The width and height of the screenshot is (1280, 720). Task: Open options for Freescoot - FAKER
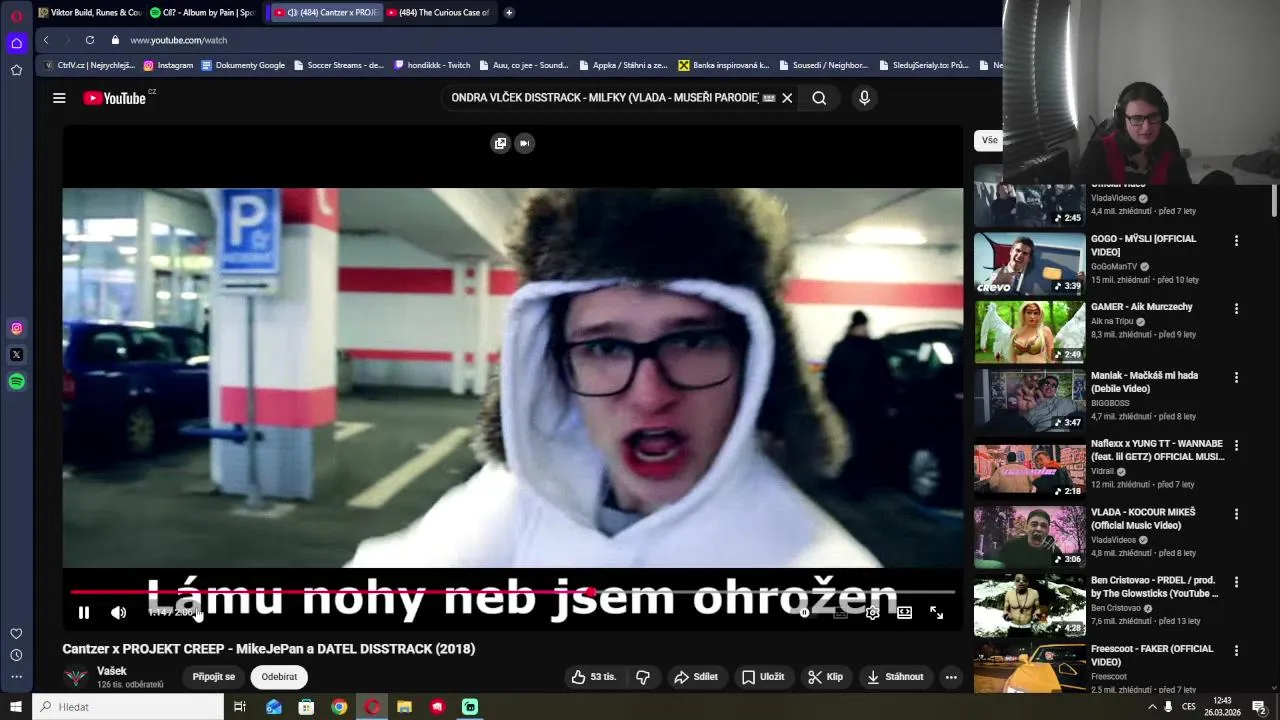1236,651
